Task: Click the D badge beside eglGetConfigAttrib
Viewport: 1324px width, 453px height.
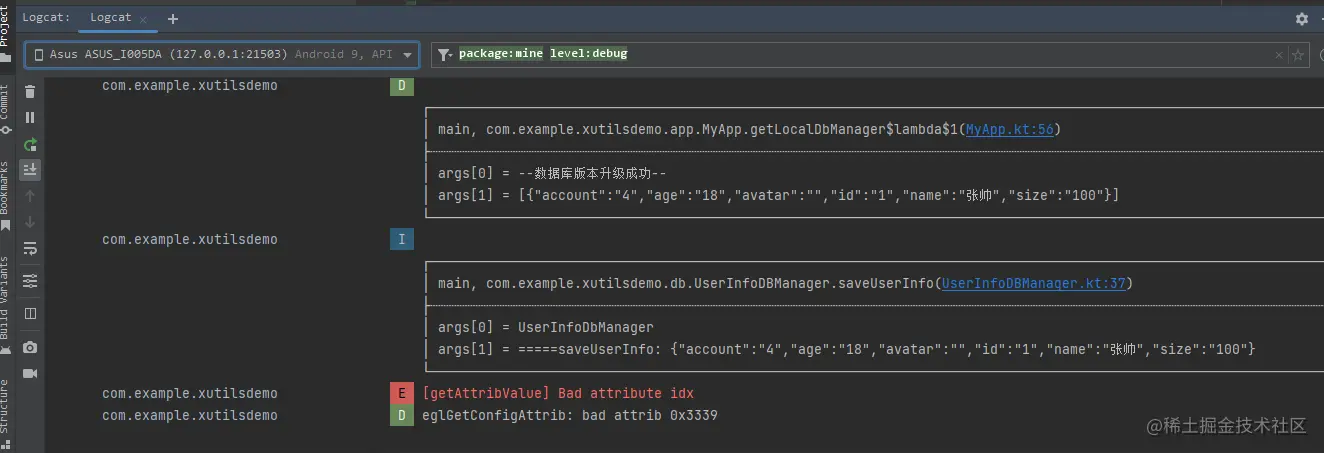Action: pyautogui.click(x=401, y=415)
